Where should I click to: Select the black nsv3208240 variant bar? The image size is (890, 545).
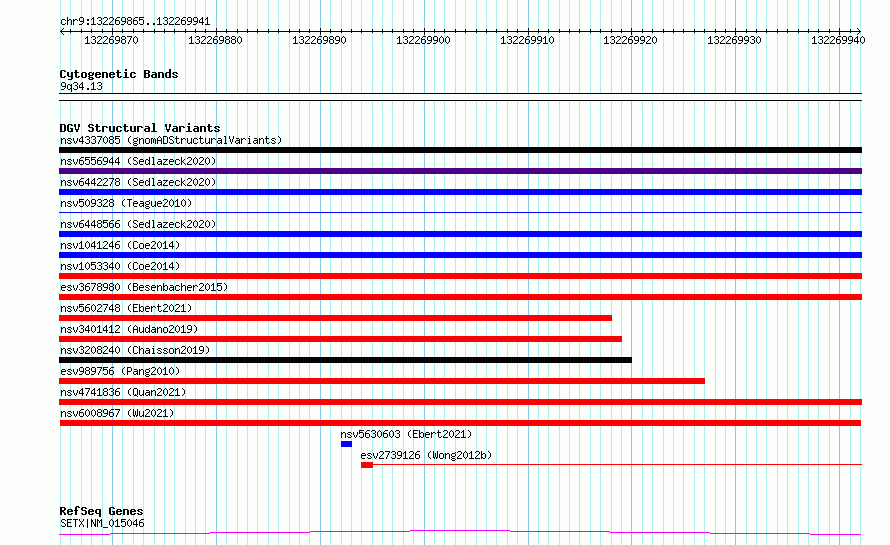(x=345, y=360)
